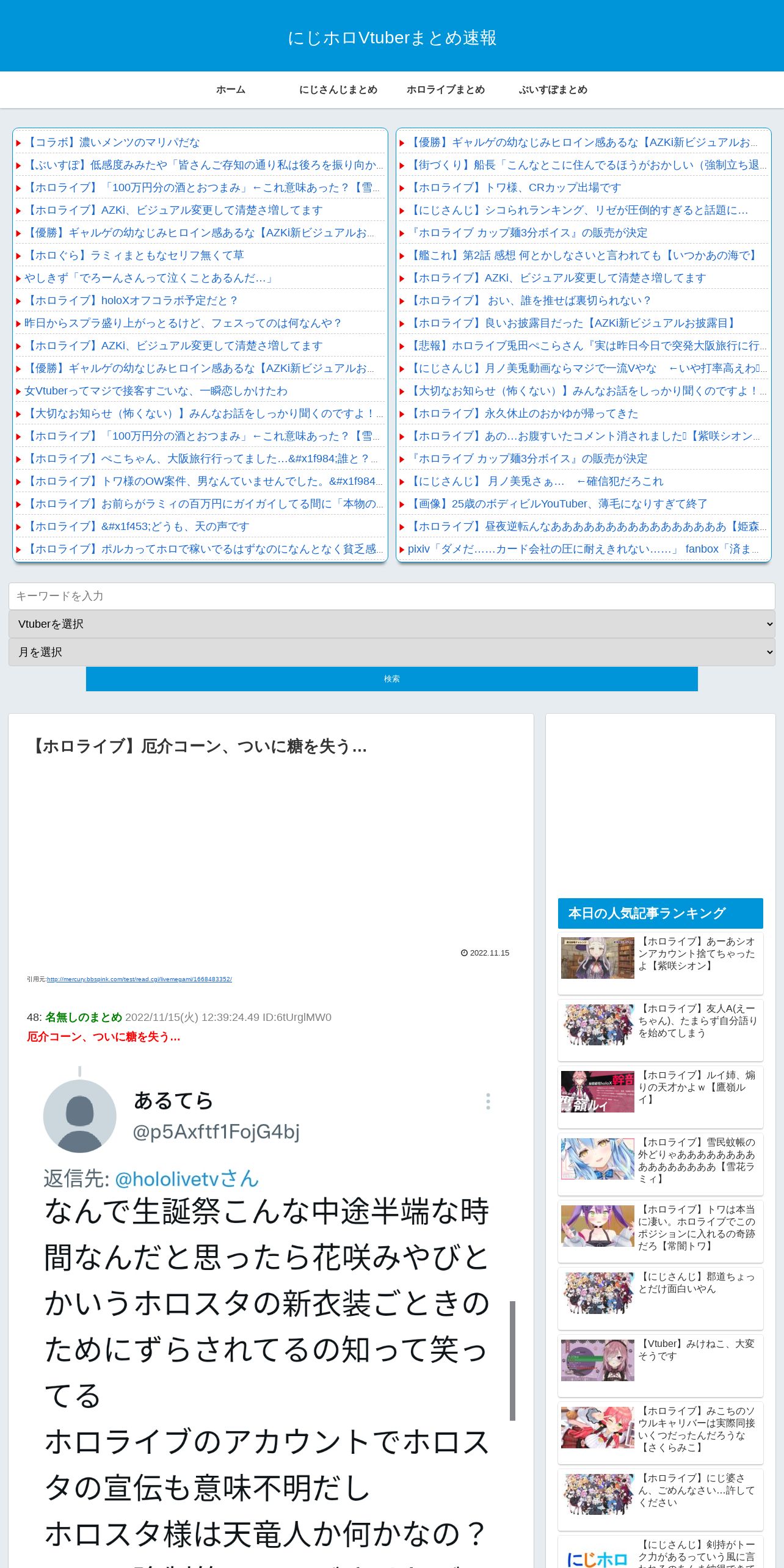Open link 【ぶいすぽ】低感度みみたや
The image size is (784, 1568).
[204, 165]
